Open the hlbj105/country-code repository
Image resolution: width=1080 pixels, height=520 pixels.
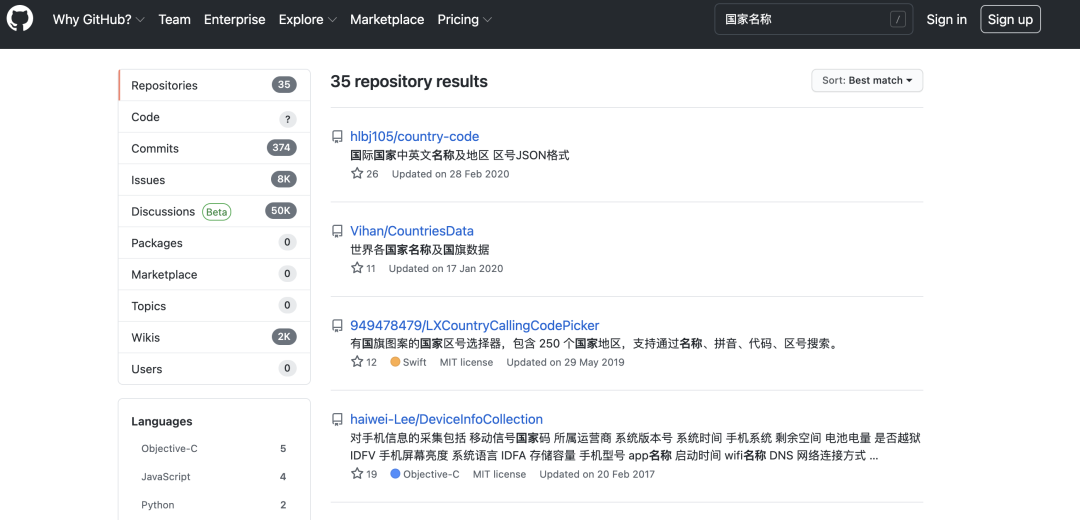point(415,136)
